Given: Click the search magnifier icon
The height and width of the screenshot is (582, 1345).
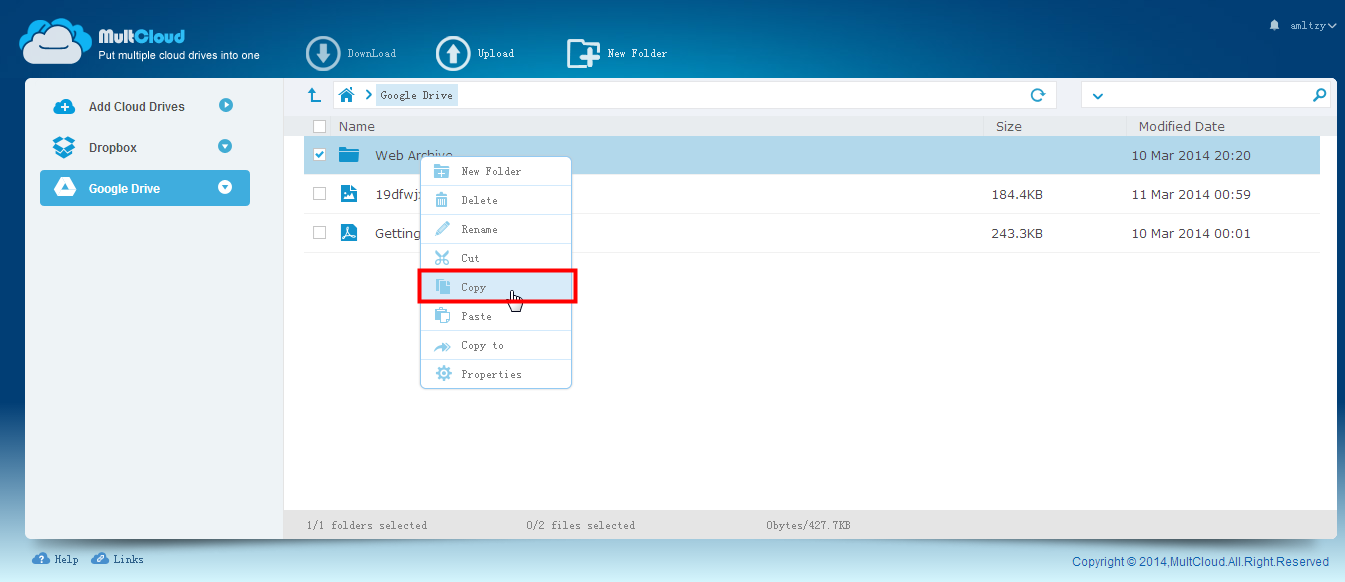Looking at the screenshot, I should click(x=1319, y=95).
